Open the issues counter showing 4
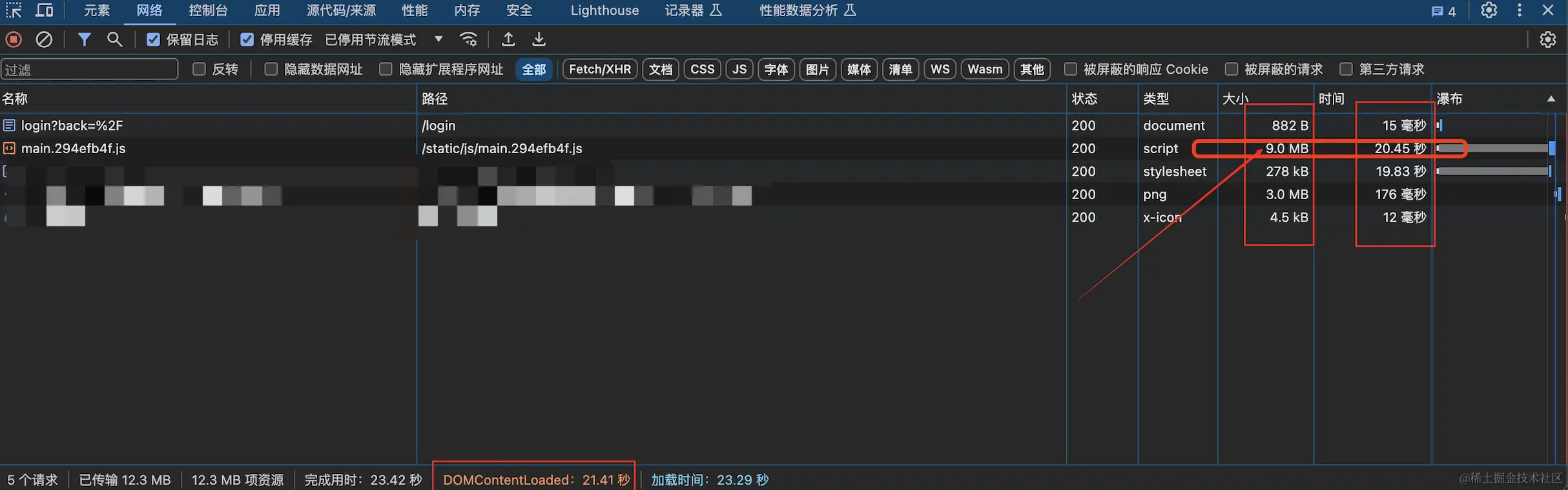This screenshot has width=1568, height=490. (x=1443, y=11)
